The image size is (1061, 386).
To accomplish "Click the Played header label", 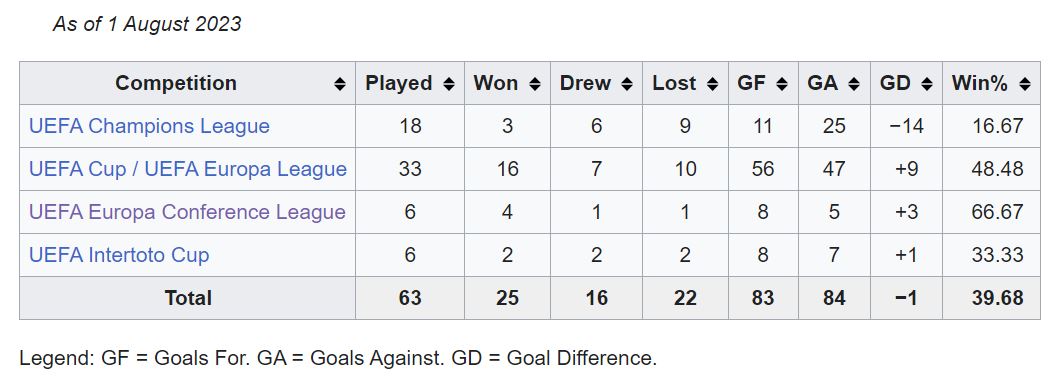I will pyautogui.click(x=399, y=83).
